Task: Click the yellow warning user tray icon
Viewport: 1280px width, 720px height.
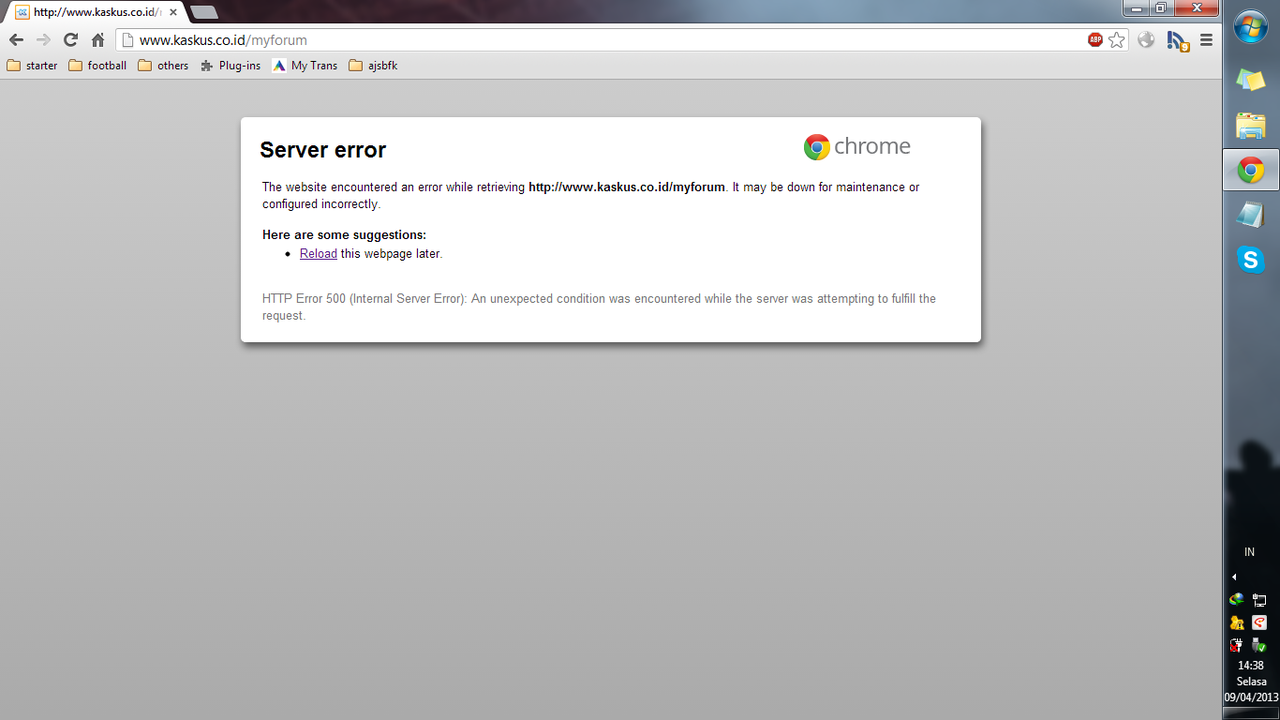Action: 1237,622
